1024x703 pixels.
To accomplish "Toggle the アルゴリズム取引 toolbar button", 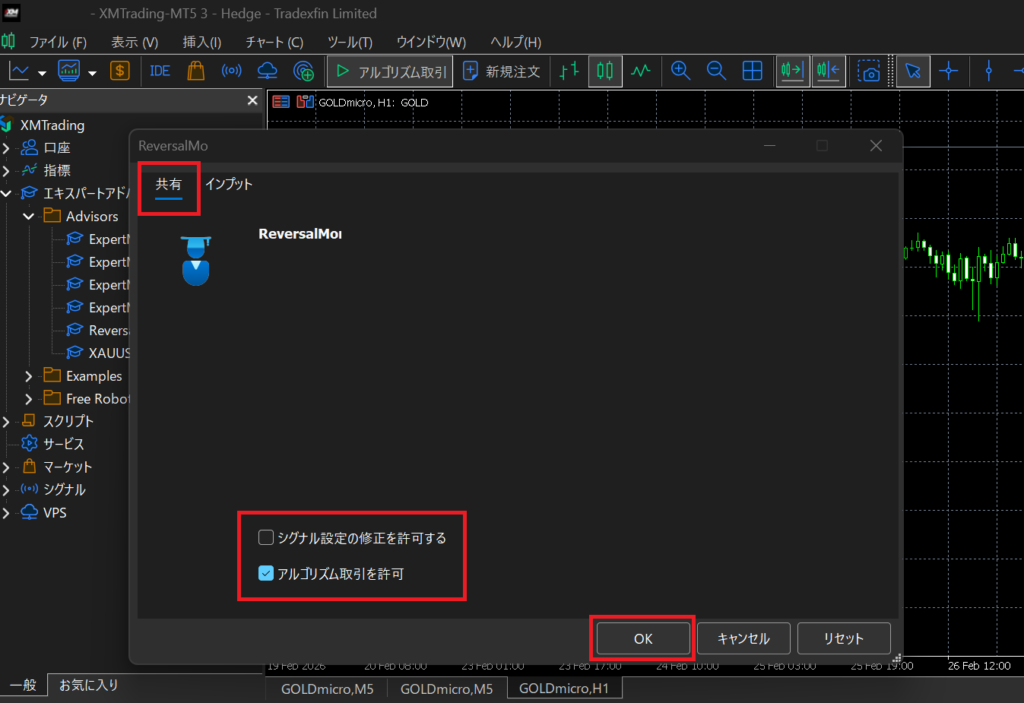I will coord(391,71).
